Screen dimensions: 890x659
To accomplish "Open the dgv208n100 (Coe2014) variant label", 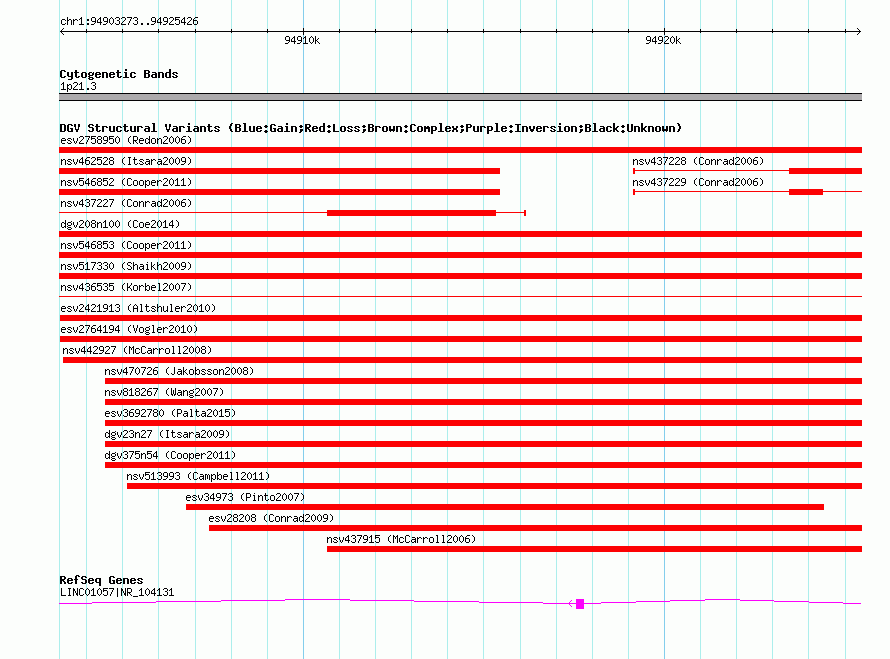I will tap(120, 224).
